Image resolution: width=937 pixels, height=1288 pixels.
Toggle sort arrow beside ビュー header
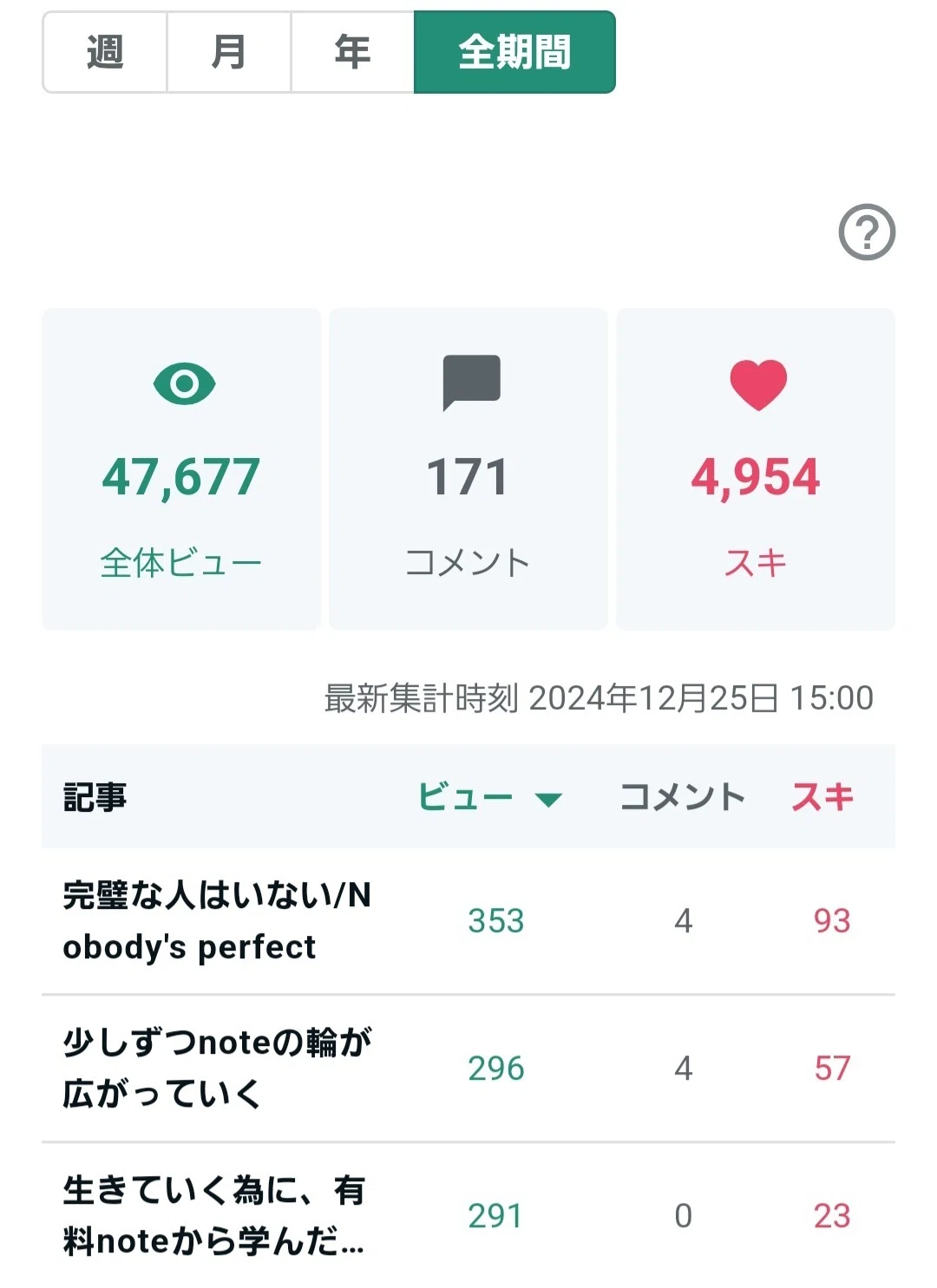[x=548, y=799]
